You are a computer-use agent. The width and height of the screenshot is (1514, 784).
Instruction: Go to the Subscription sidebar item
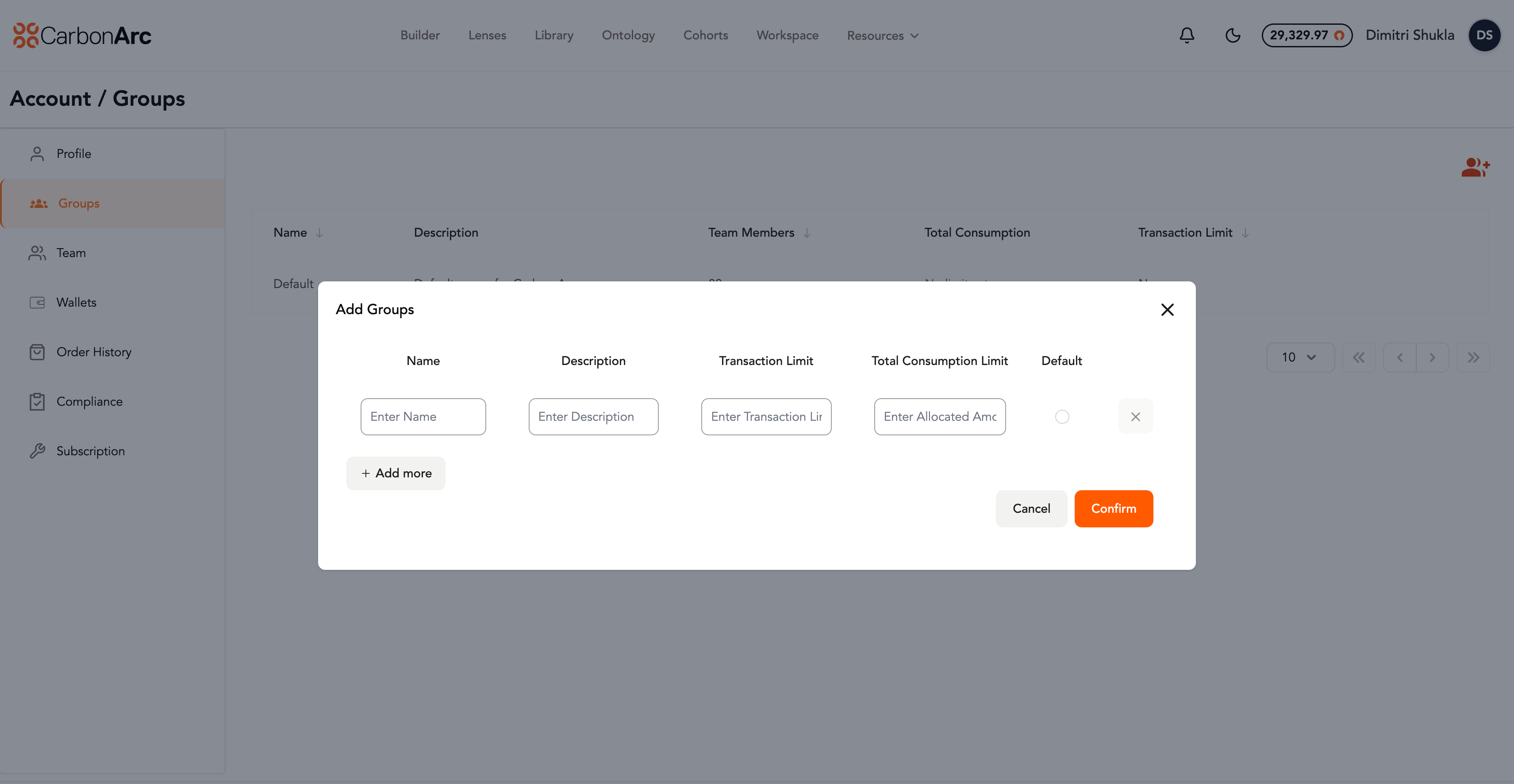tap(90, 451)
